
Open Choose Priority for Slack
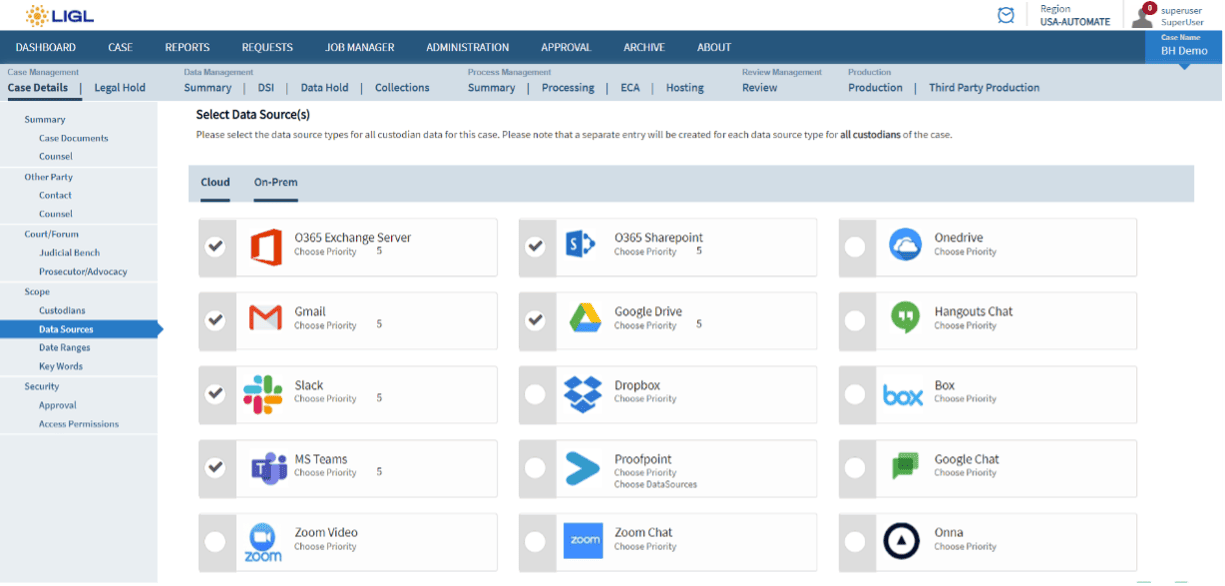pyautogui.click(x=325, y=399)
